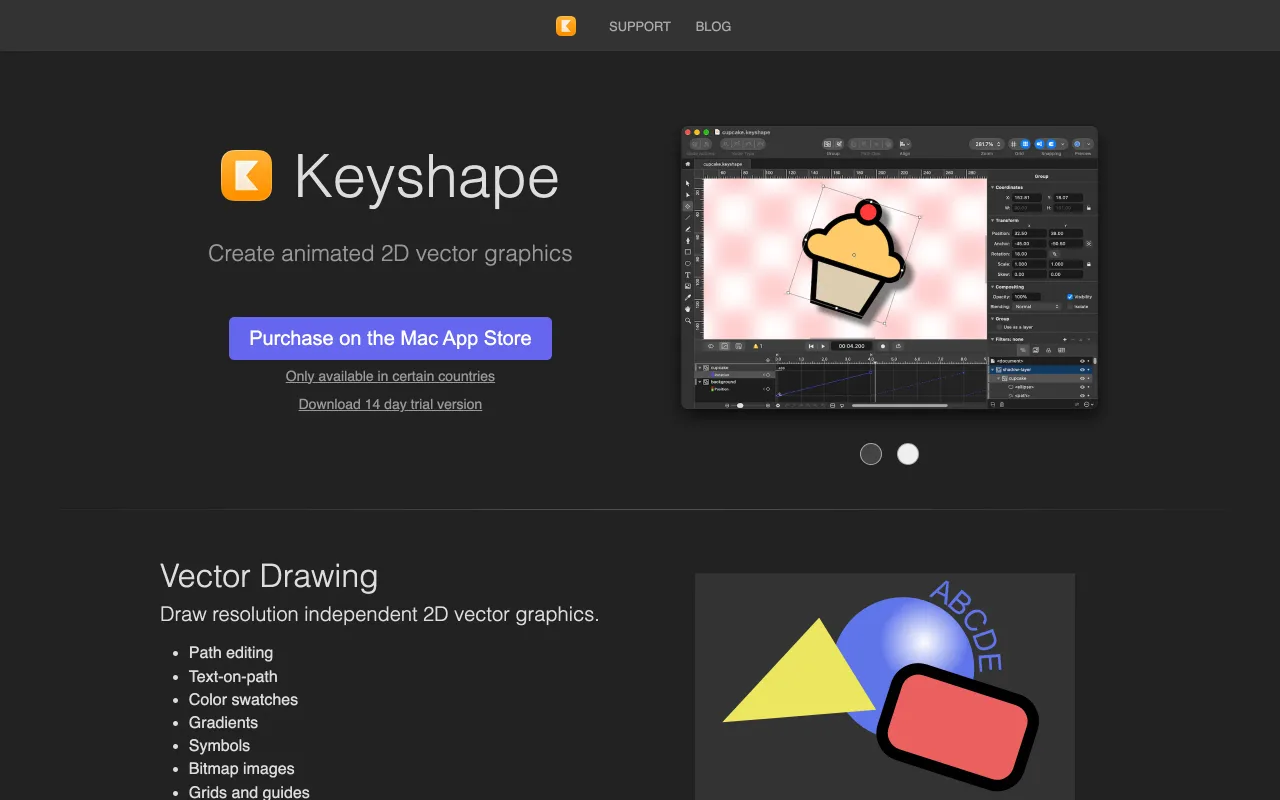Click the "Vector Drawing" heading

tap(269, 576)
